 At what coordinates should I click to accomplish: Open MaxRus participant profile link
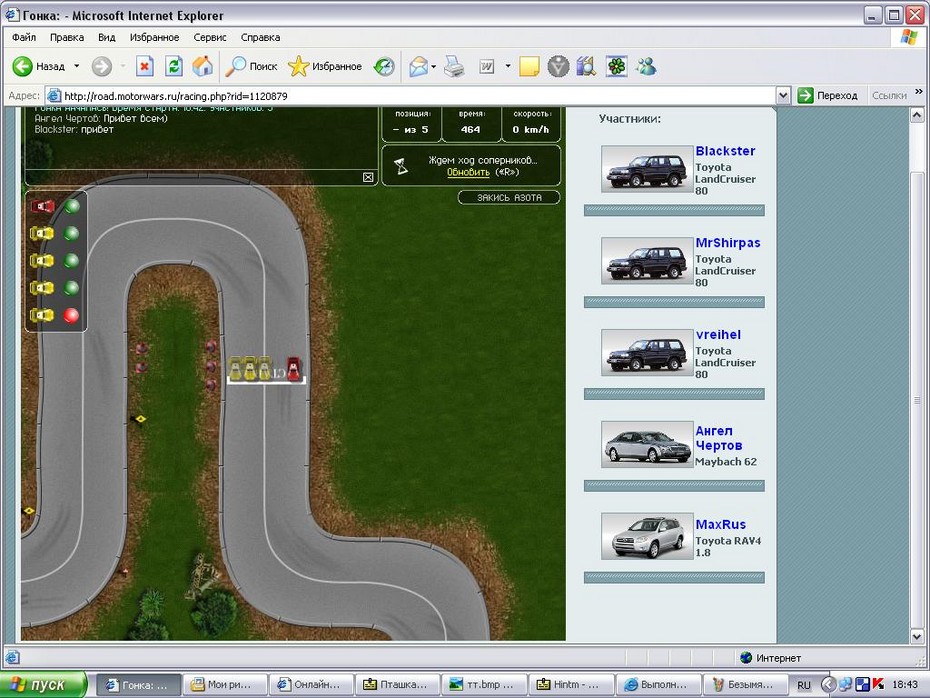pos(721,524)
